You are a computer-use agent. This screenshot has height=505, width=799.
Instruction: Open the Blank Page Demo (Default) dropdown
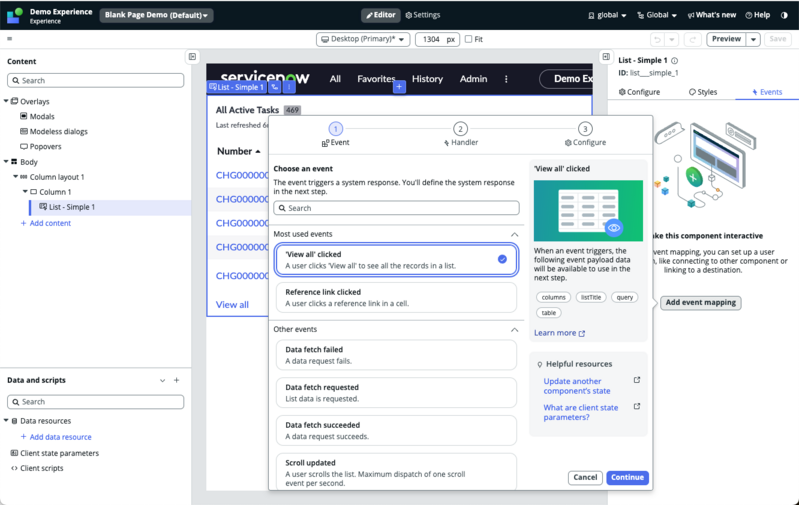tap(156, 15)
